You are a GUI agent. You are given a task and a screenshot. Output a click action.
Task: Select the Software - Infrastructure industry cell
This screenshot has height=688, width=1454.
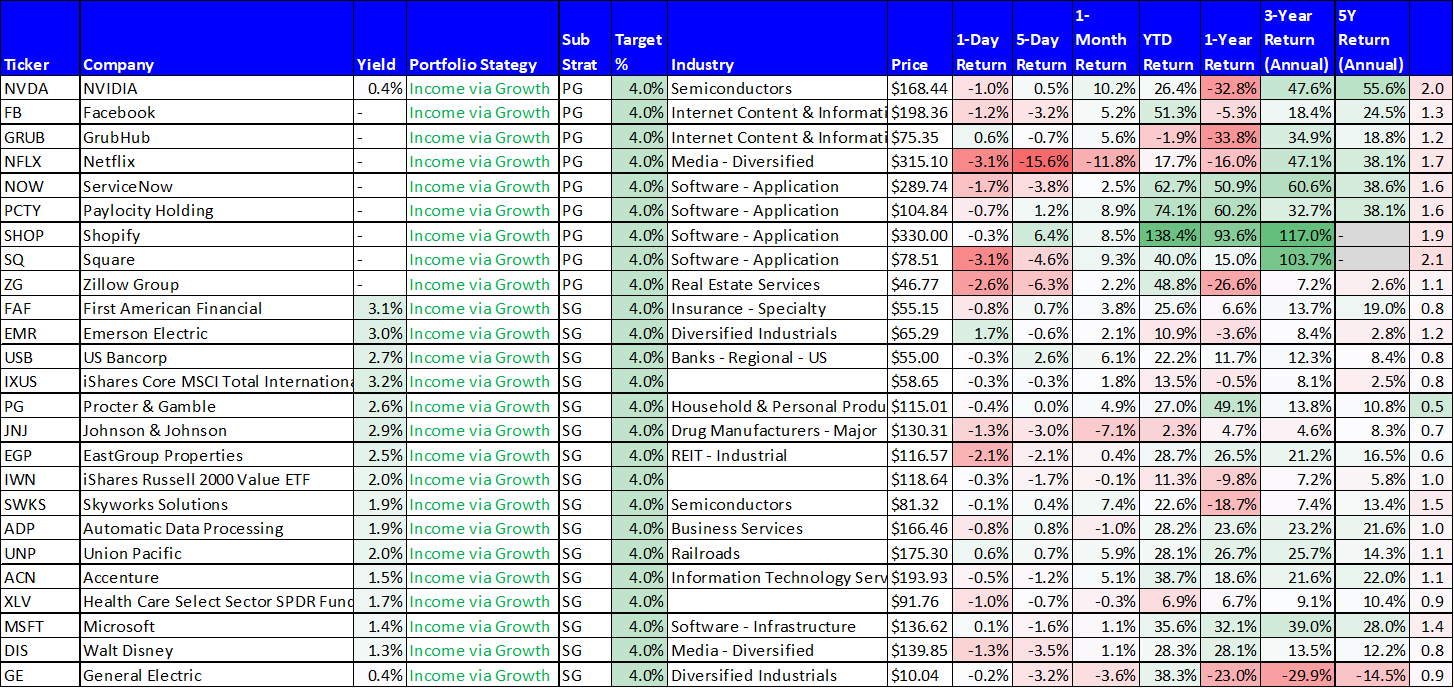[x=778, y=626]
